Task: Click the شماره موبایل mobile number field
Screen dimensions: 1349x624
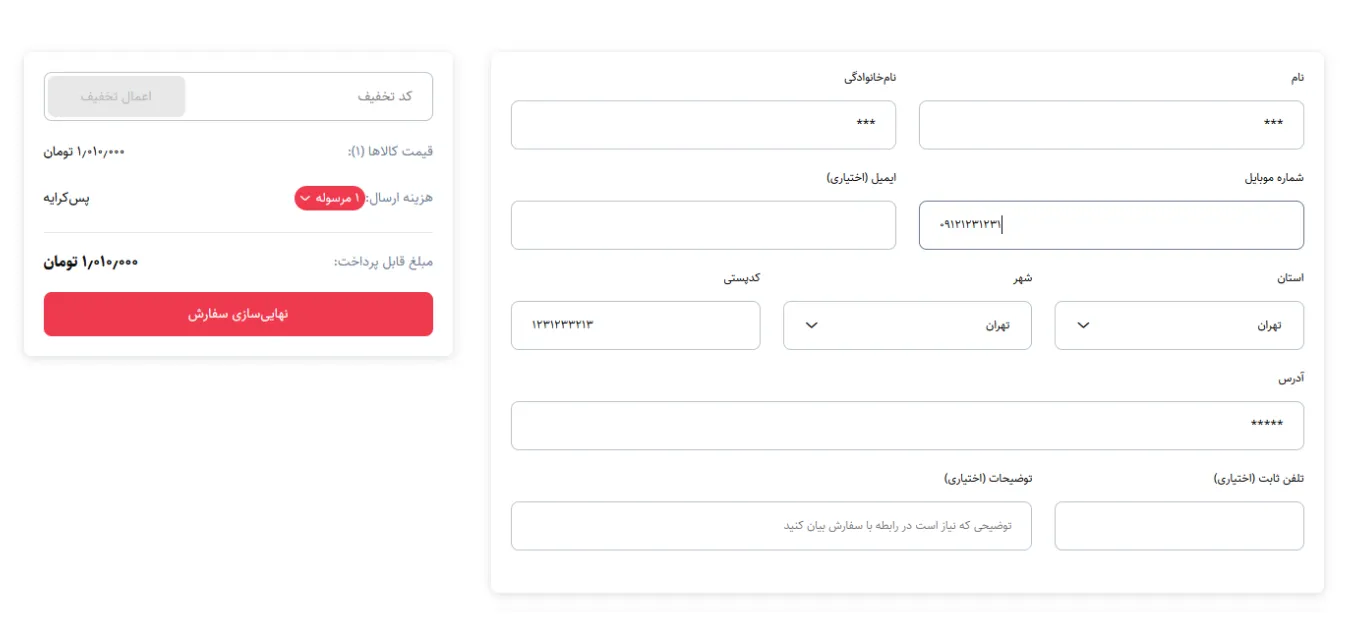Action: point(1110,225)
